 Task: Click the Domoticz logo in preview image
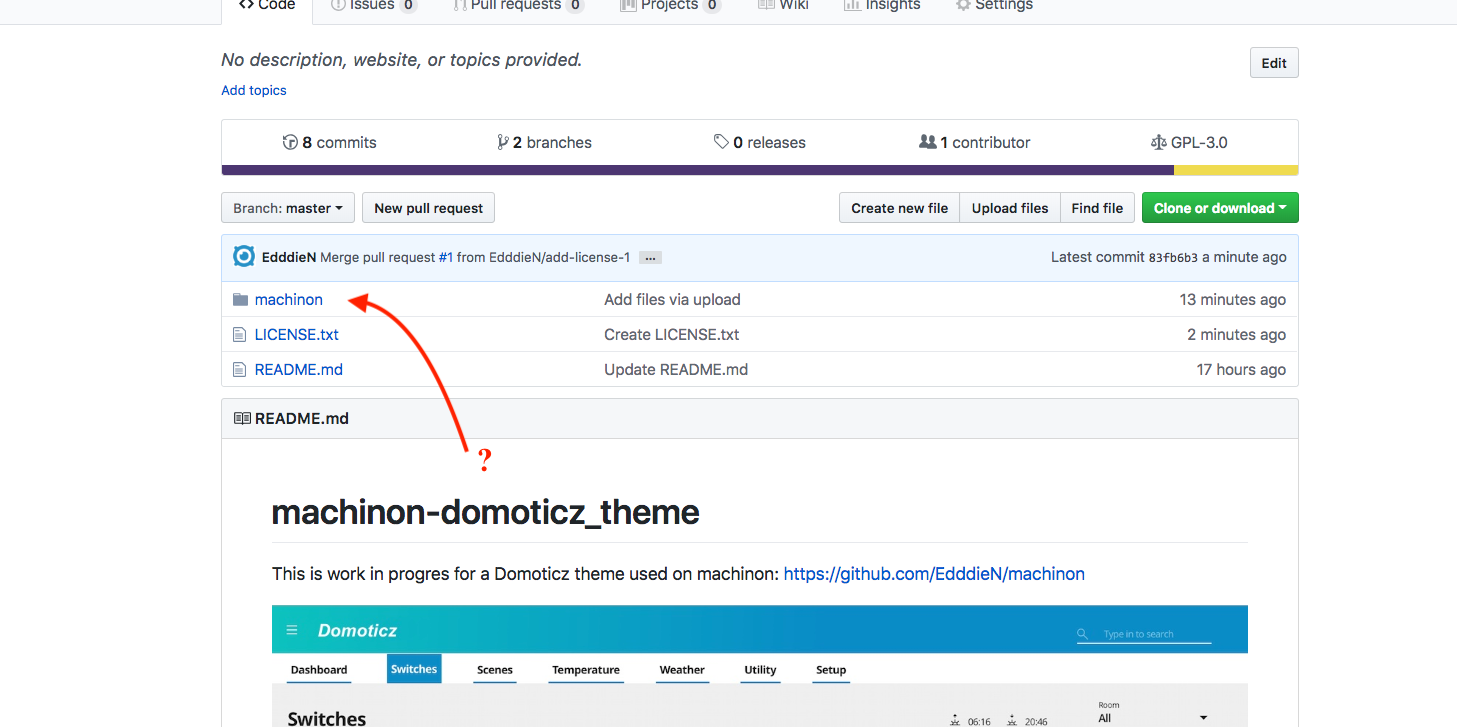357,630
